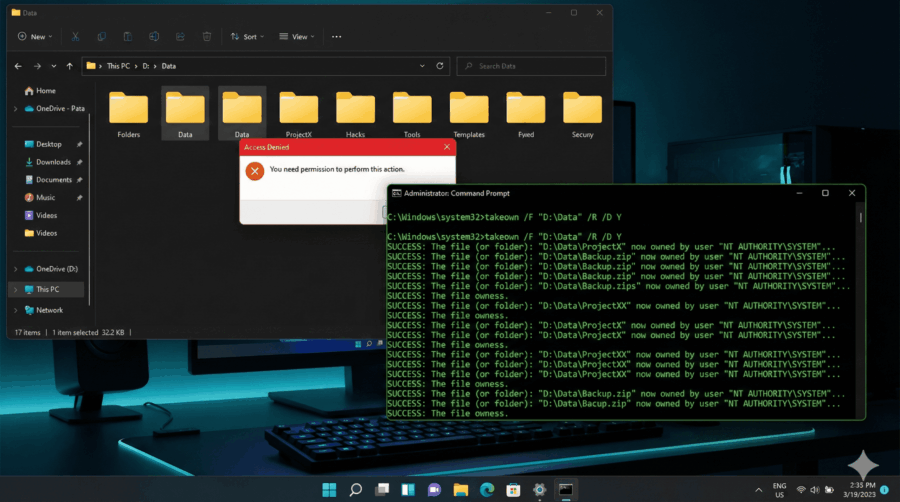The image size is (900, 502).
Task: Expand the Network tree node
Action: tap(15, 310)
